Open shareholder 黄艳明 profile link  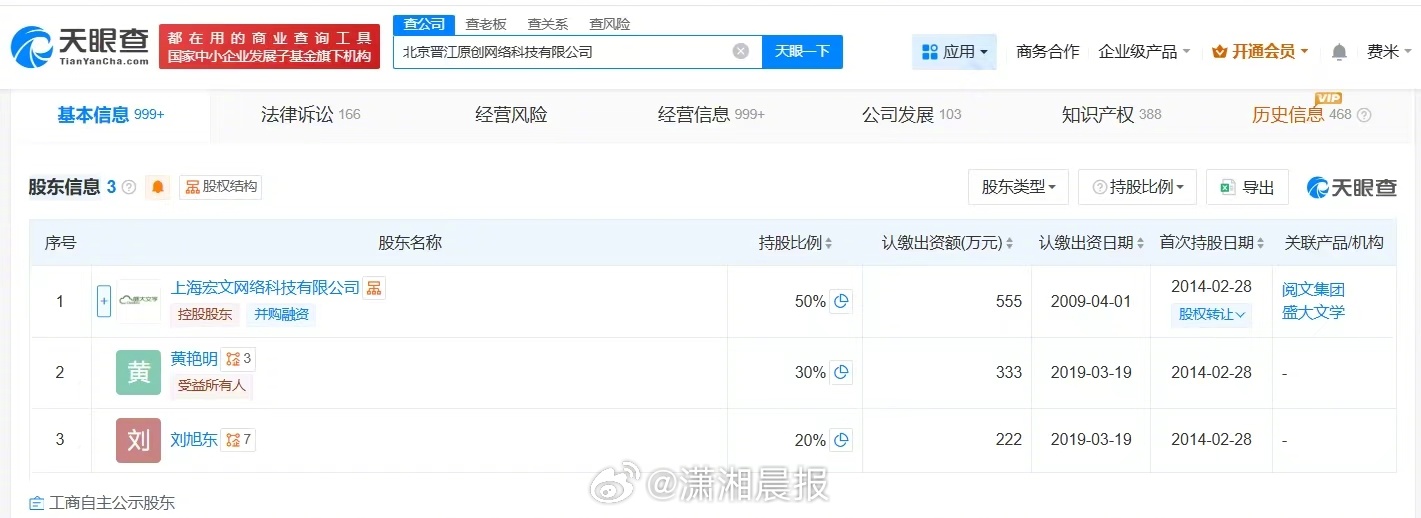[x=194, y=359]
